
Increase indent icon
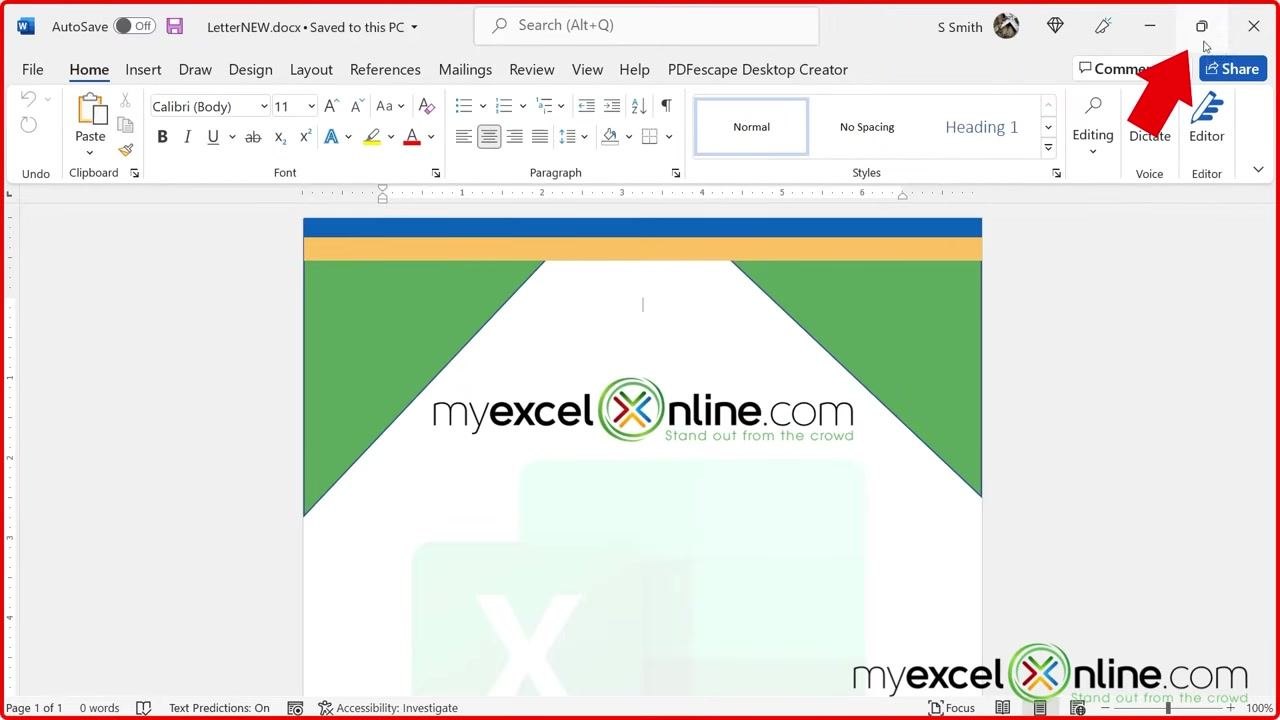[612, 106]
